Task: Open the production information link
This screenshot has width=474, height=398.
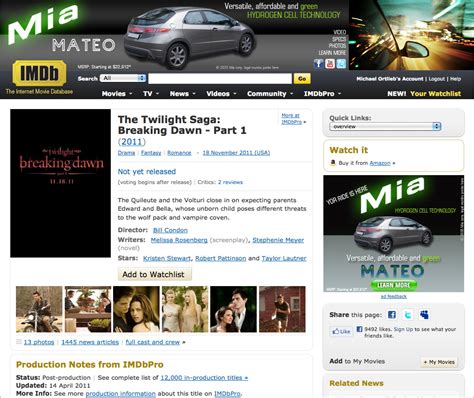Action: [x=121, y=394]
